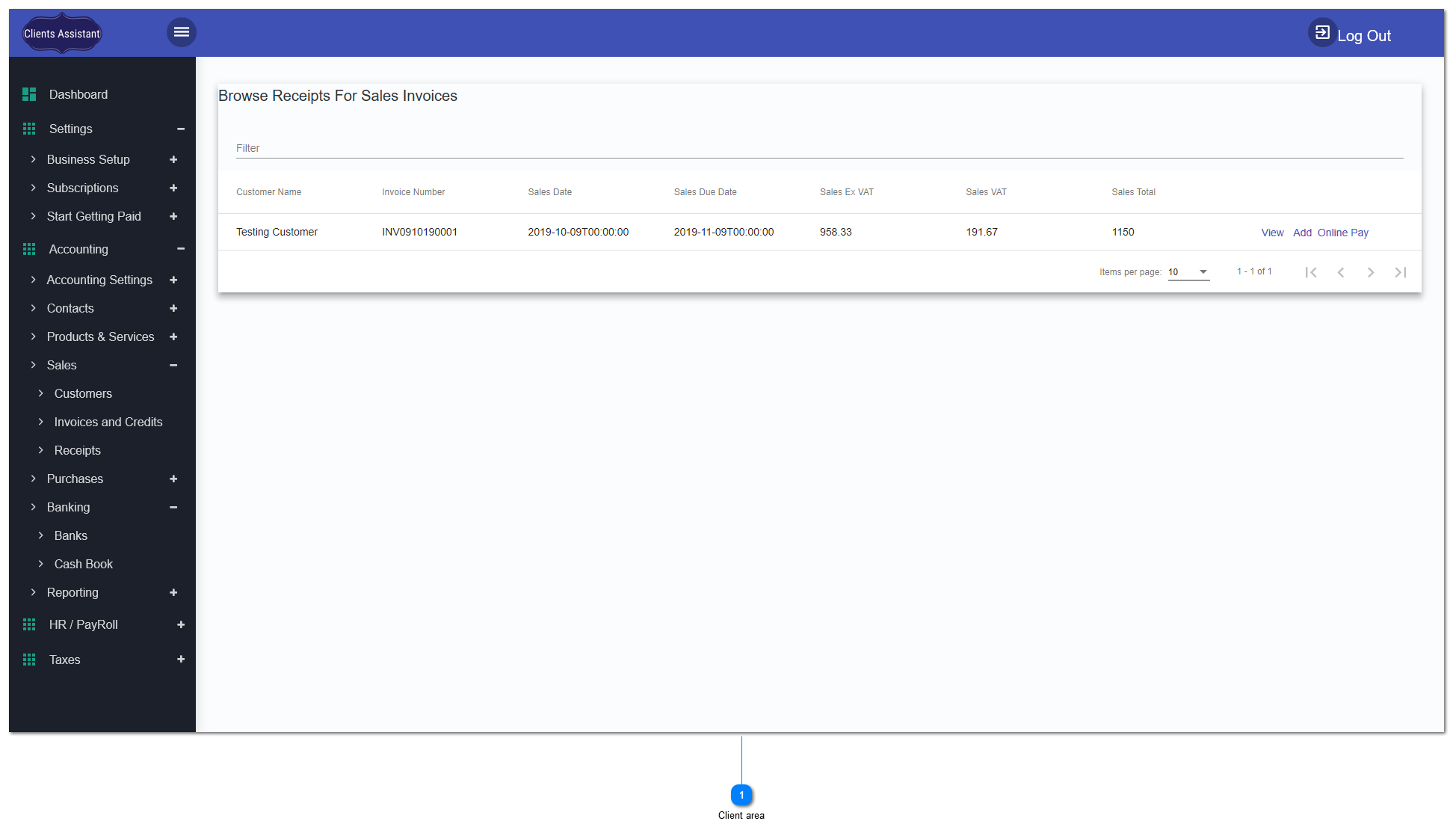Viewport: 1456px width, 833px height.
Task: Click the HR / PayRoll icon in sidebar
Action: [27, 625]
